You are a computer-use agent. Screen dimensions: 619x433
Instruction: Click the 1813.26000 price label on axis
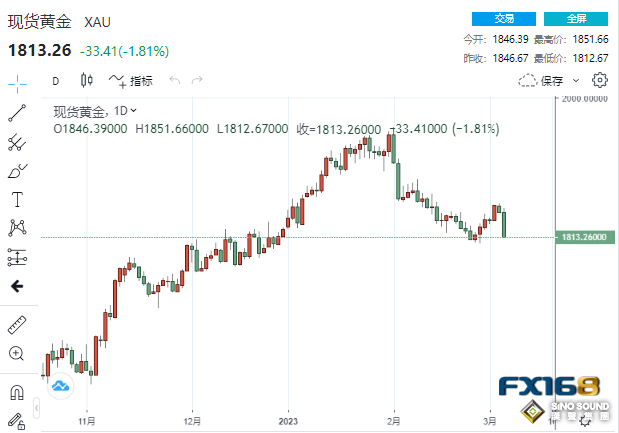pos(585,237)
